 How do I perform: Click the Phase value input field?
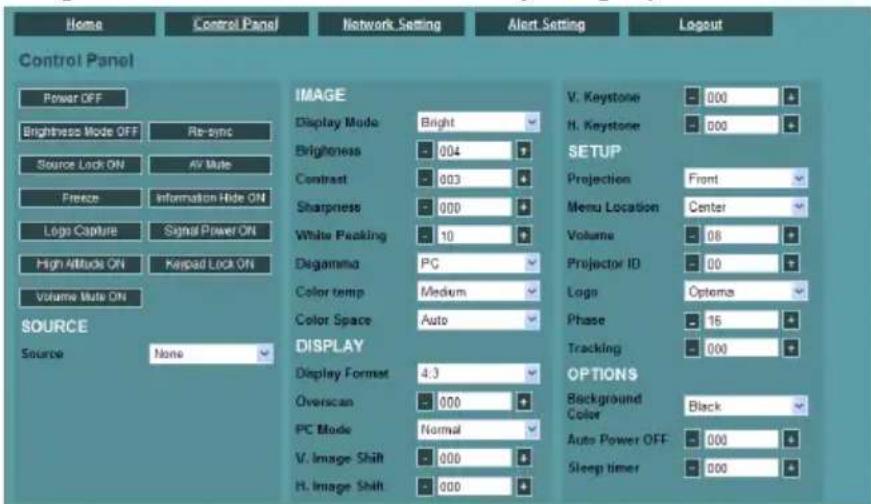[741, 320]
